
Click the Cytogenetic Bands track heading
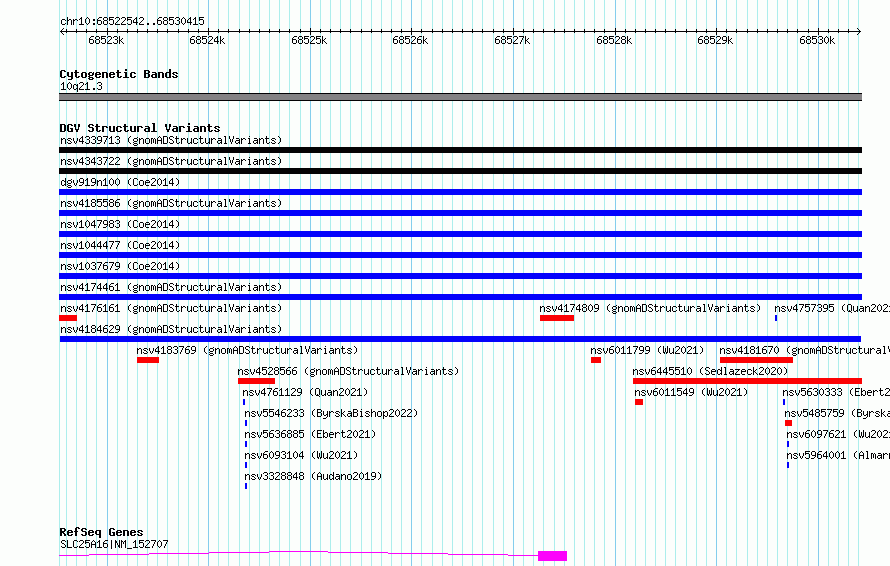coord(119,74)
